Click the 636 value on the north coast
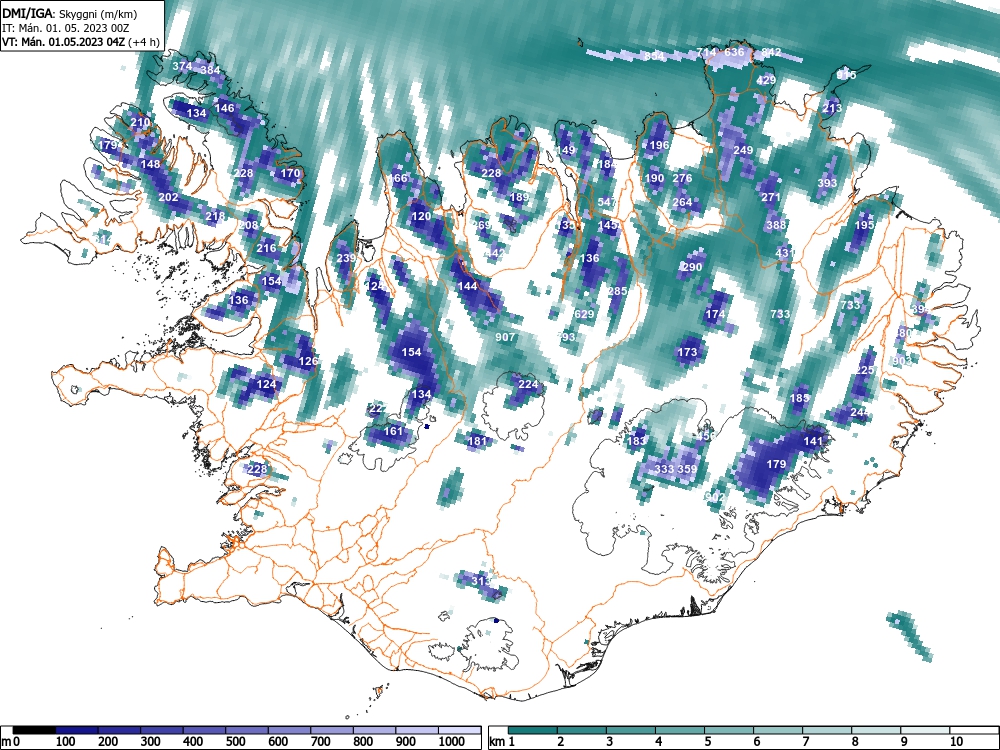This screenshot has width=1000, height=750. pos(734,52)
